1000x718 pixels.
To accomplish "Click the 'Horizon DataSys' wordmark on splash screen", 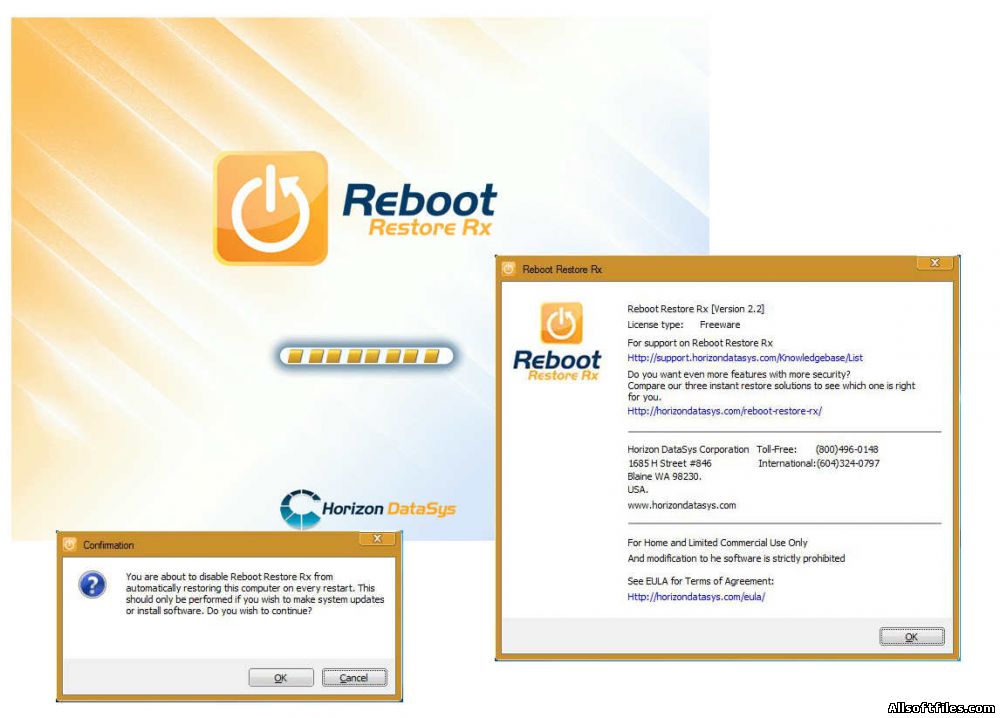I will pos(389,509).
